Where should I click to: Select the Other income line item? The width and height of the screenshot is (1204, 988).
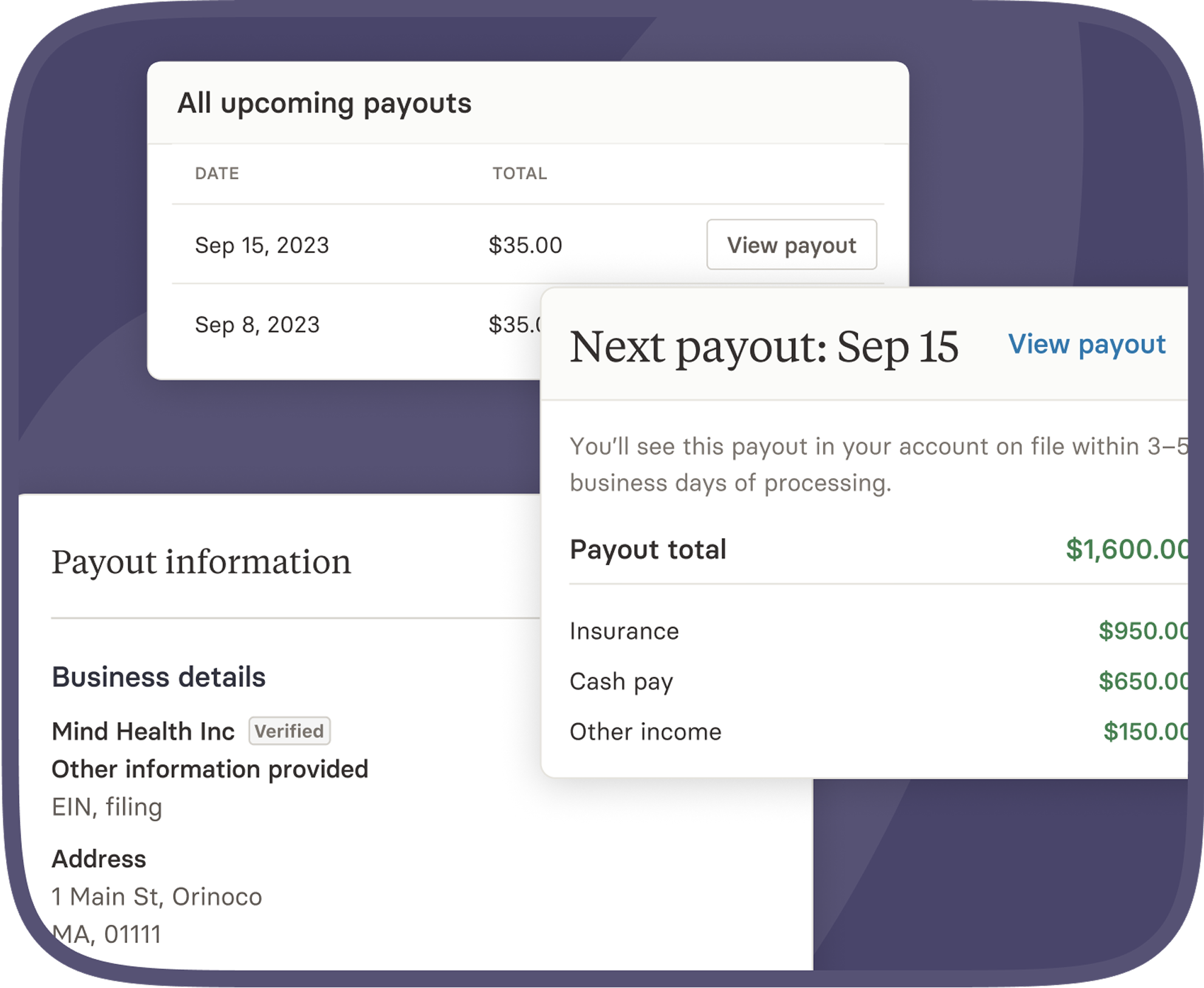pos(645,731)
